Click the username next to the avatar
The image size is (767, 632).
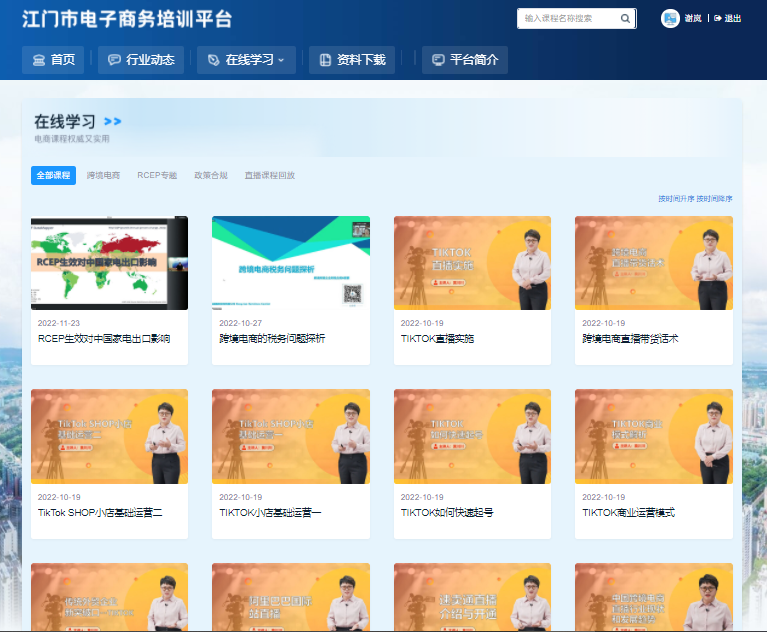point(693,19)
